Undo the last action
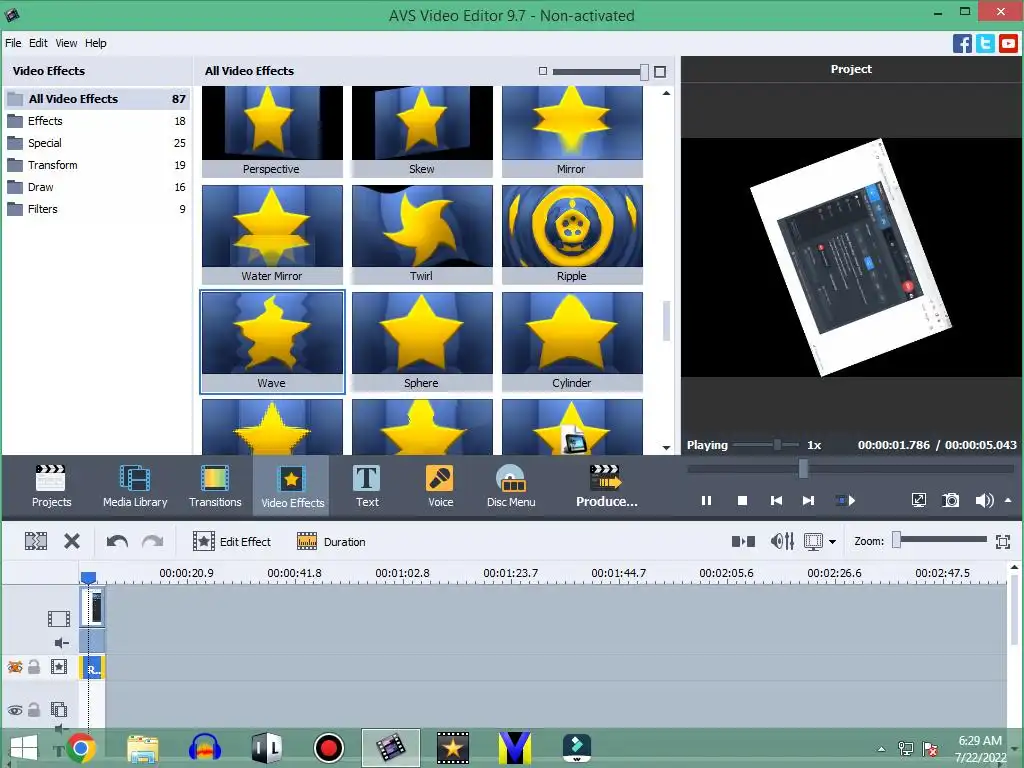The image size is (1024, 768). 117,541
